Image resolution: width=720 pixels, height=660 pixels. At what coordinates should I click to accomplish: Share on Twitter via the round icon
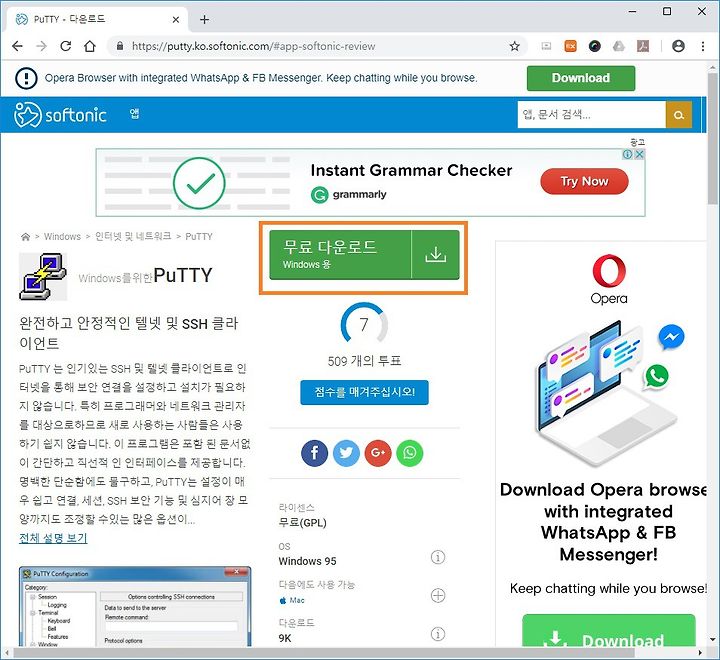click(346, 453)
